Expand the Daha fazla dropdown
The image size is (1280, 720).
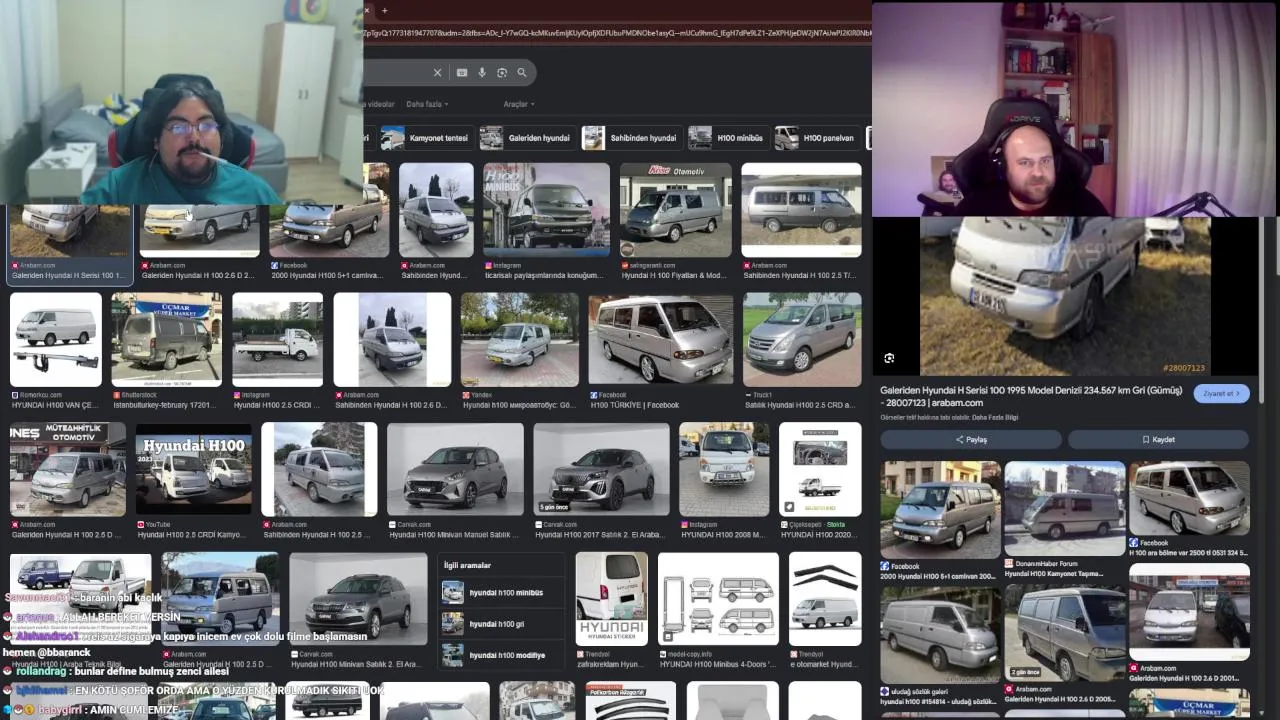(427, 104)
